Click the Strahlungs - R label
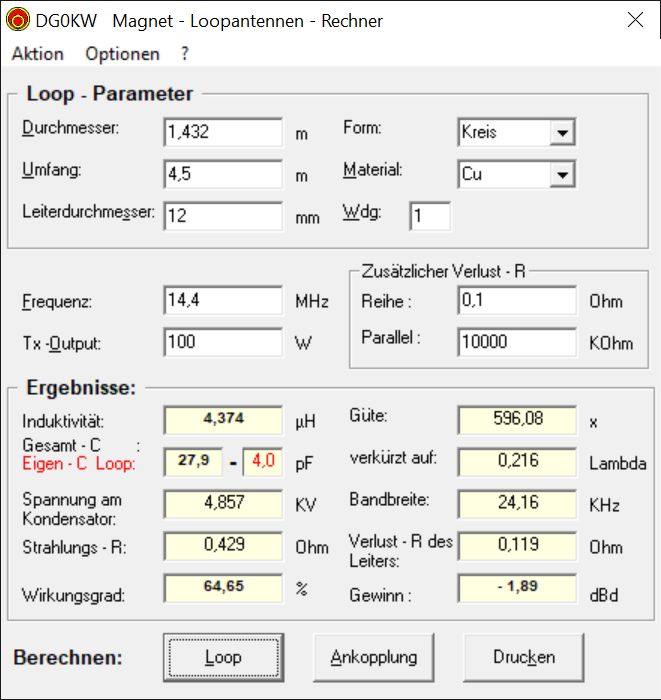 74,548
